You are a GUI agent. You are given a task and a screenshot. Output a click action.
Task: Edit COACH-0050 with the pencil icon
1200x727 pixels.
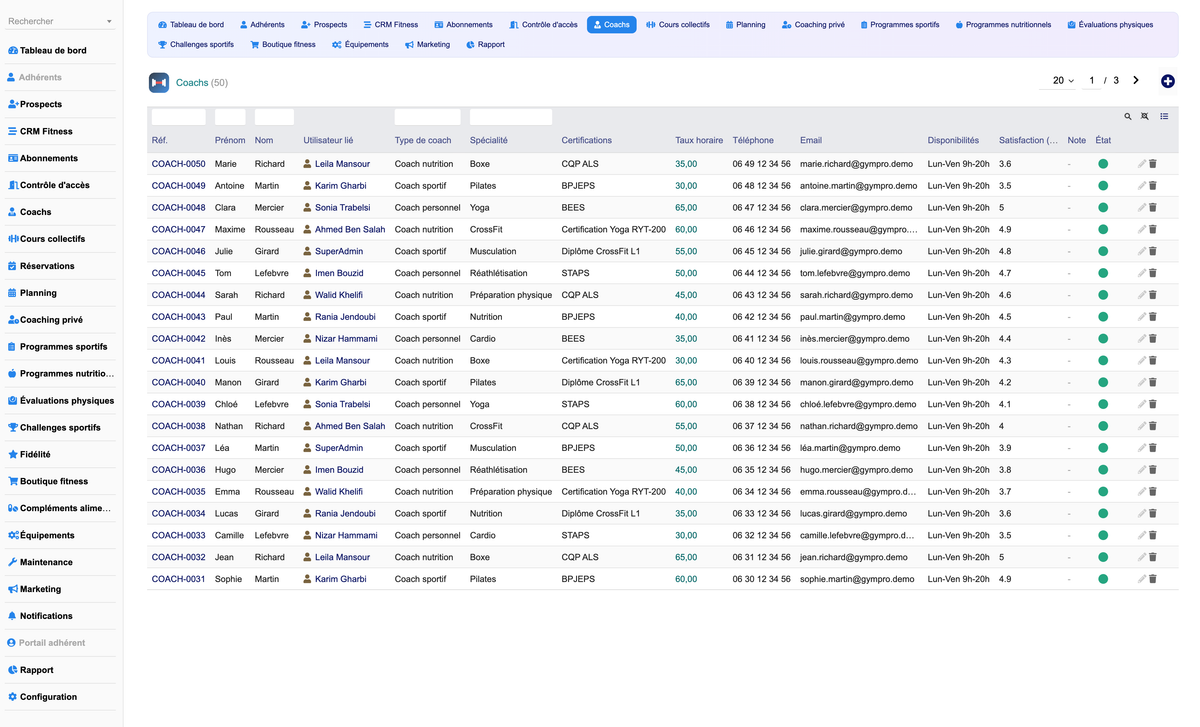click(1142, 164)
